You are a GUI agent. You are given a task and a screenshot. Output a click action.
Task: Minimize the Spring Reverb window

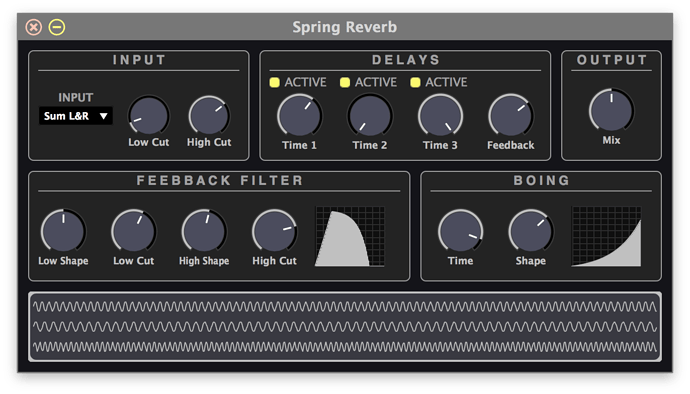tap(57, 27)
